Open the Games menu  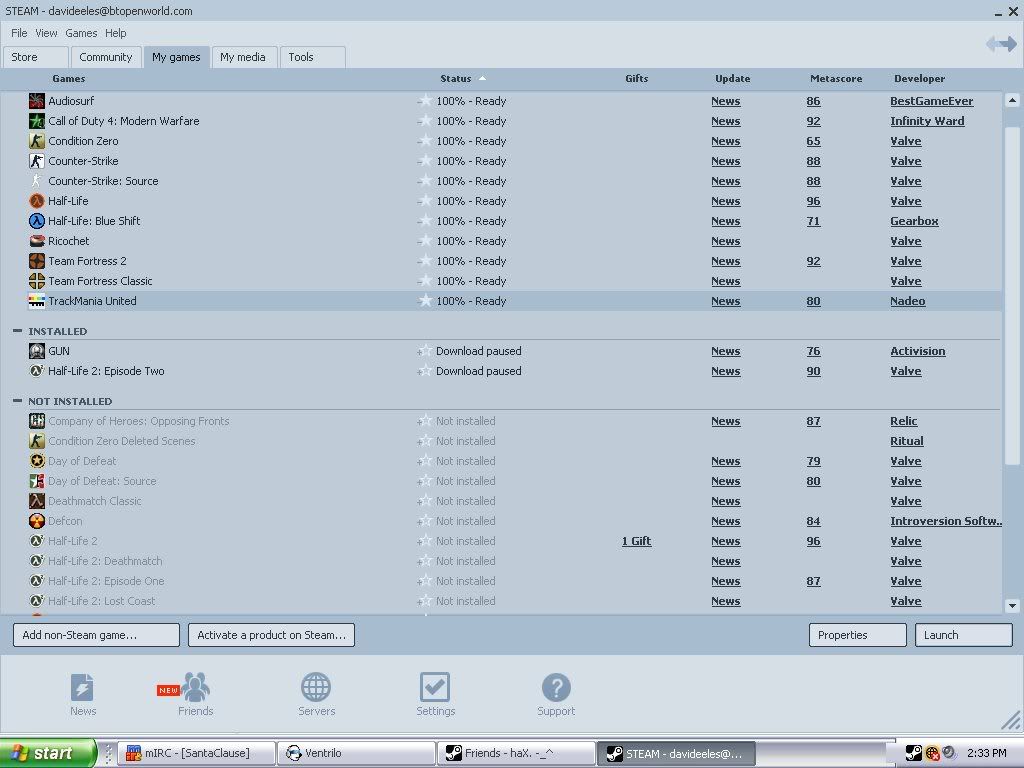pos(81,33)
